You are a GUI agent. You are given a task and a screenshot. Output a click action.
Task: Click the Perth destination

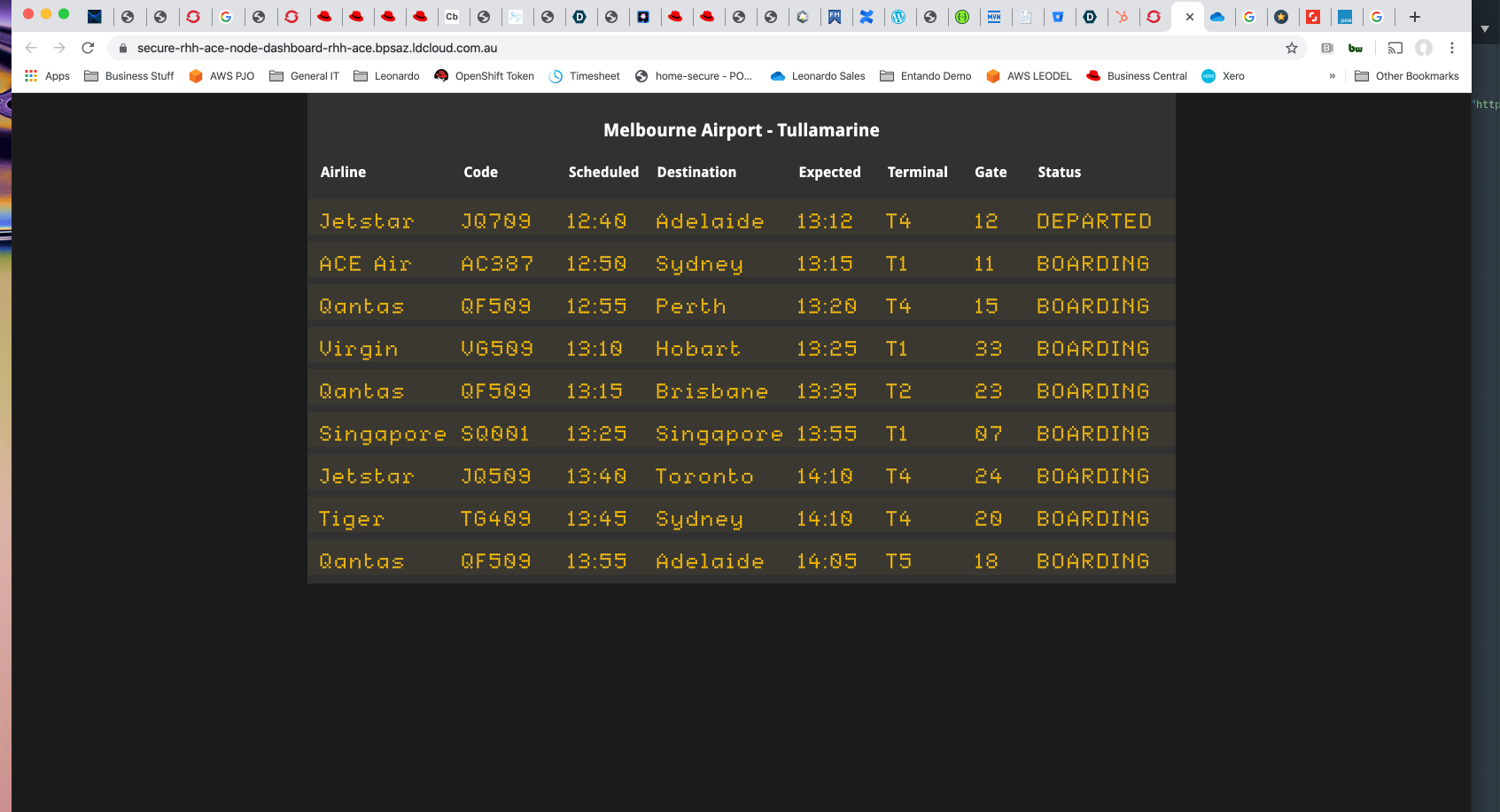tap(691, 306)
